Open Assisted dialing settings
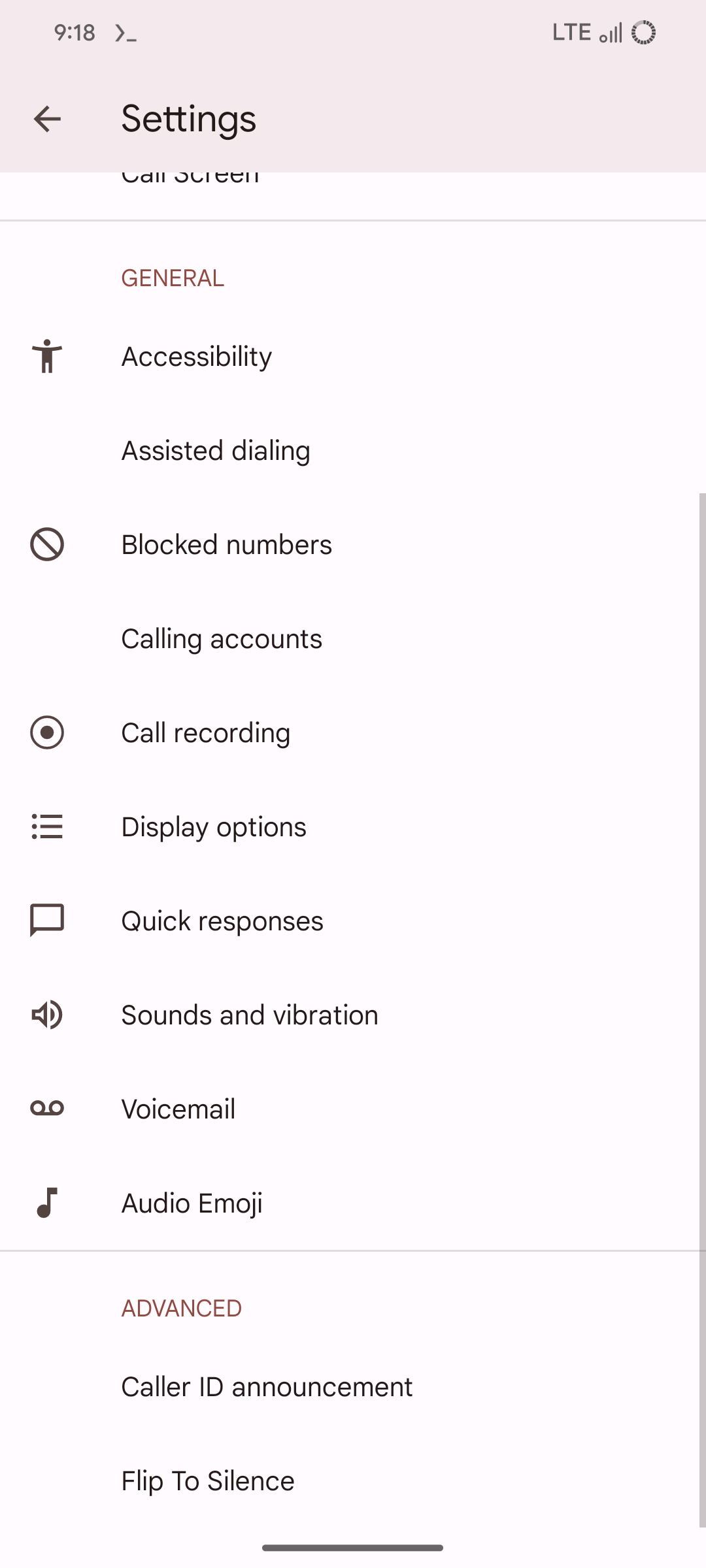The width and height of the screenshot is (706, 1568). click(x=216, y=451)
